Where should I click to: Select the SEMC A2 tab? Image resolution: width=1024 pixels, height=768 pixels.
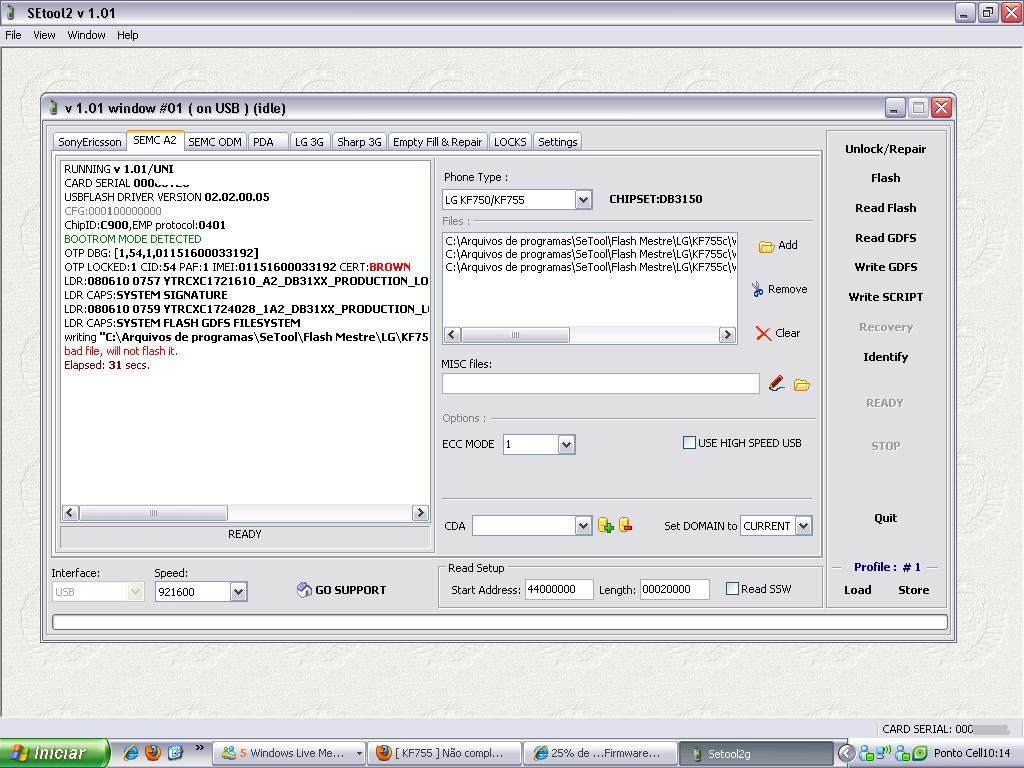coord(155,140)
